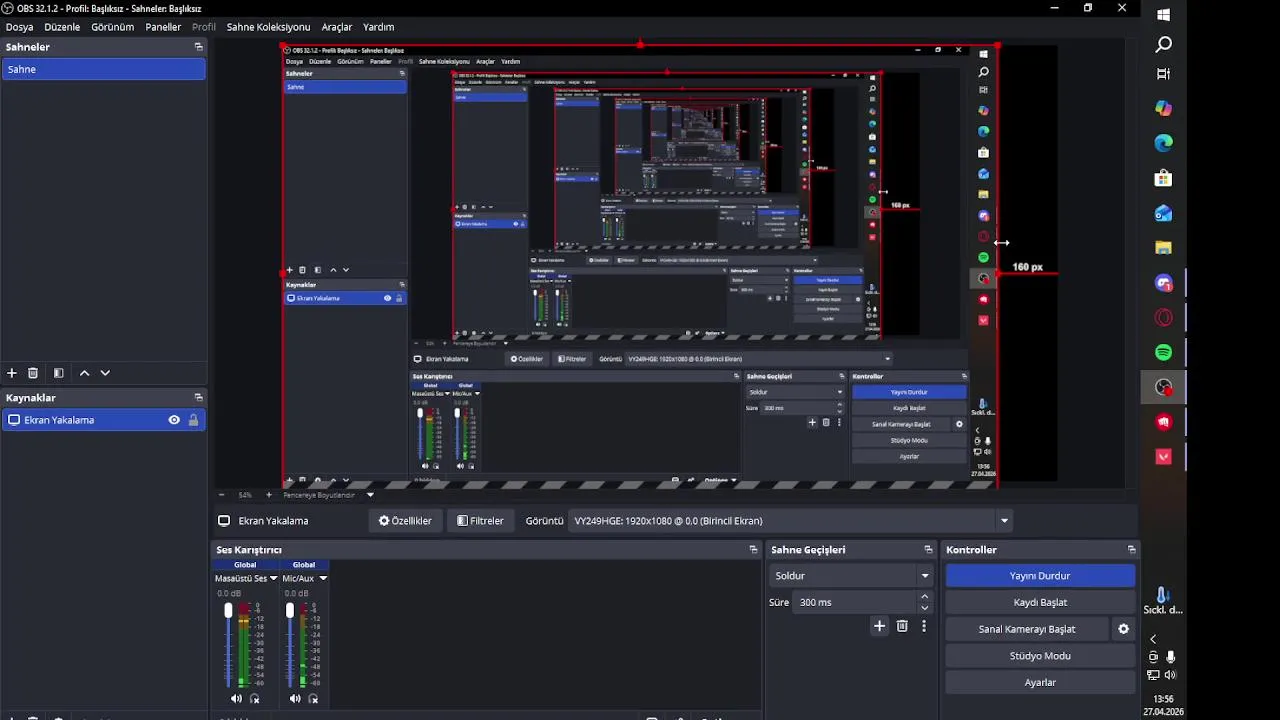Viewport: 1280px width, 720px height.
Task: Click the Süre 300 ms input field
Action: pyautogui.click(x=855, y=602)
